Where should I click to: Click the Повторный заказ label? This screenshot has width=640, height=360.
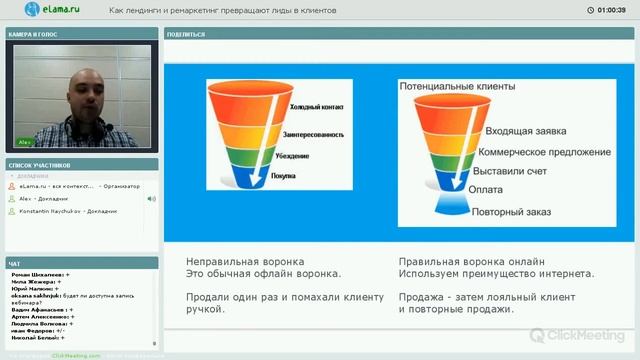tap(511, 212)
